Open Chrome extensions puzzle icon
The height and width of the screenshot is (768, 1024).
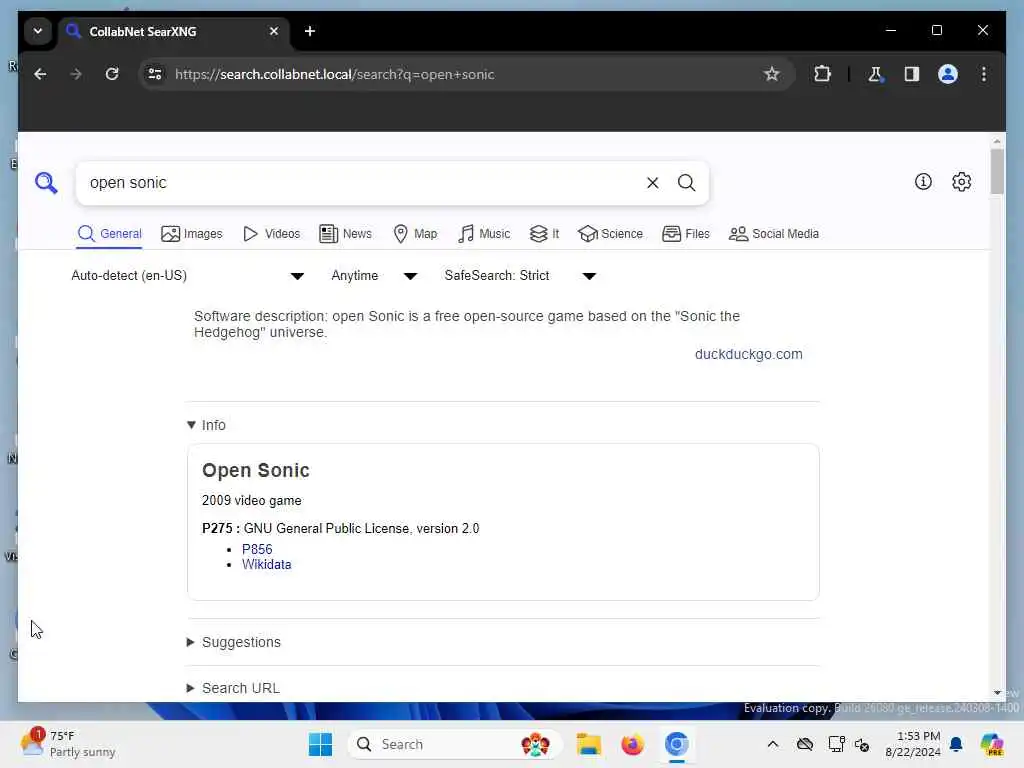click(x=822, y=74)
